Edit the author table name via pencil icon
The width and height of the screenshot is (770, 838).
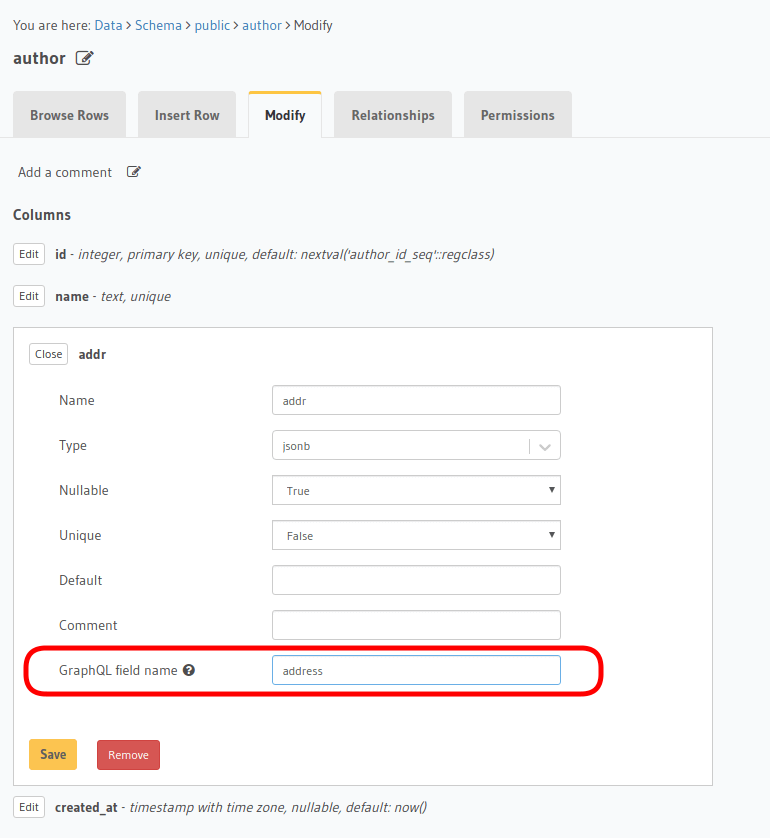pyautogui.click(x=84, y=58)
